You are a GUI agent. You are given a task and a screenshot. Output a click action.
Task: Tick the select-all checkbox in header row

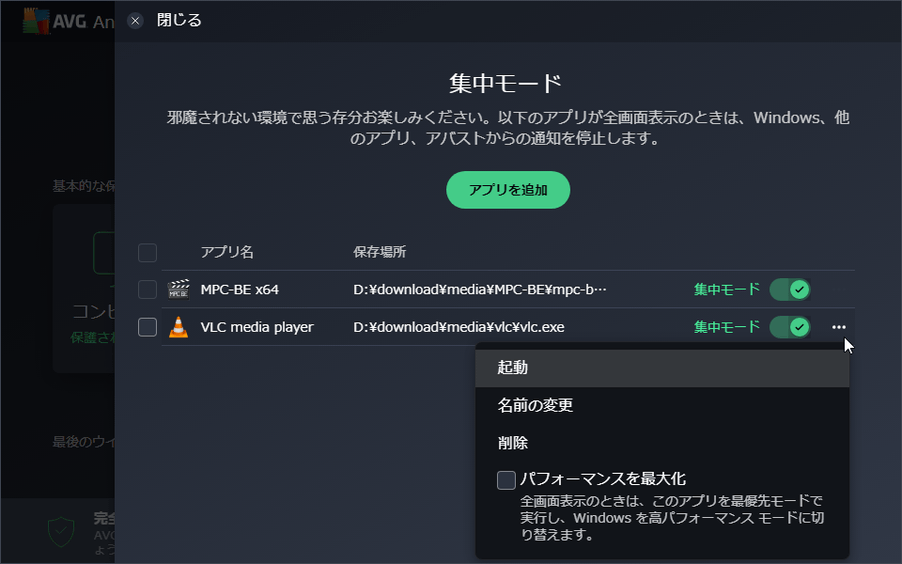pyautogui.click(x=147, y=253)
